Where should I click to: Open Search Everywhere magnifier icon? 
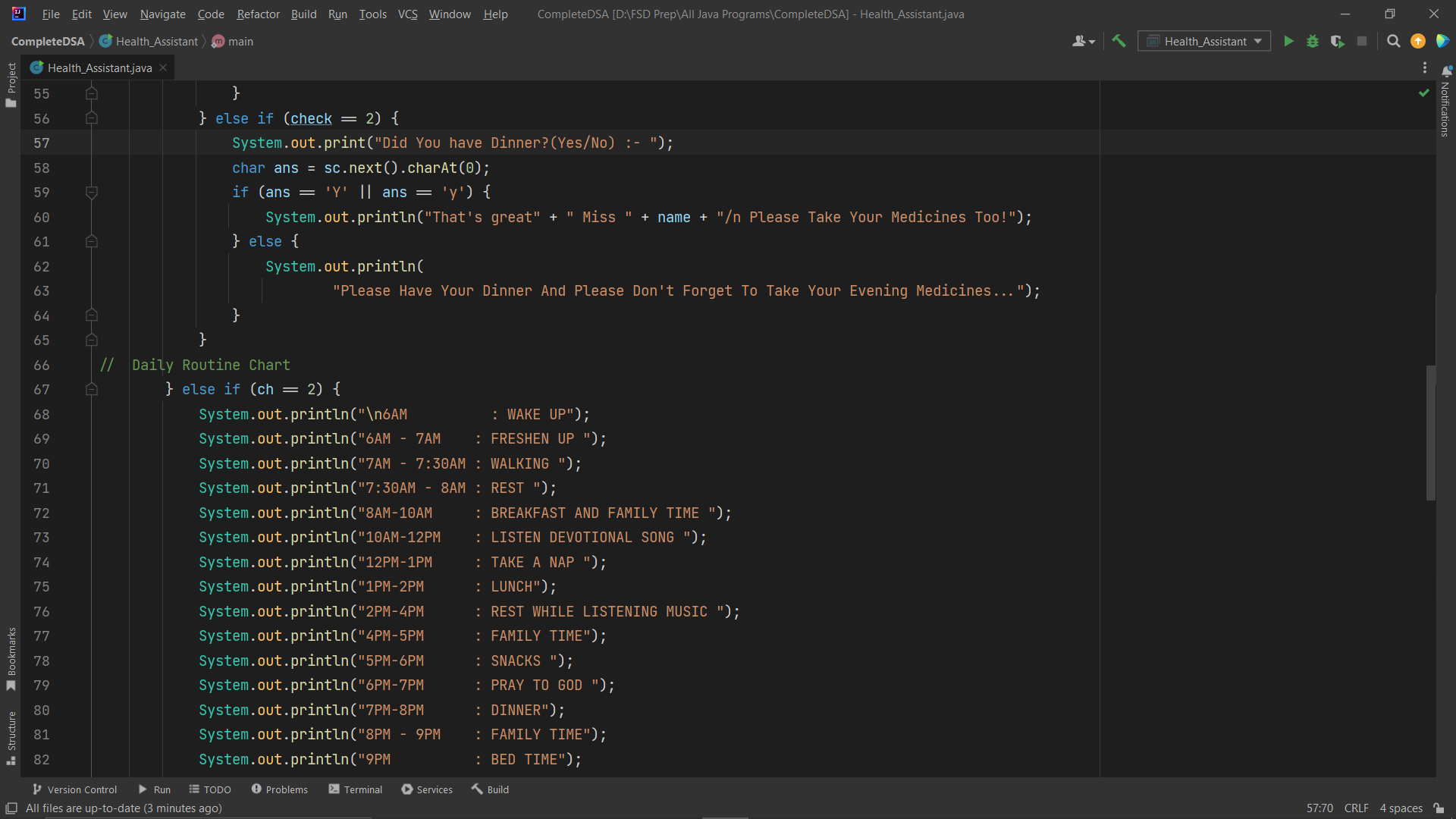coord(1393,42)
